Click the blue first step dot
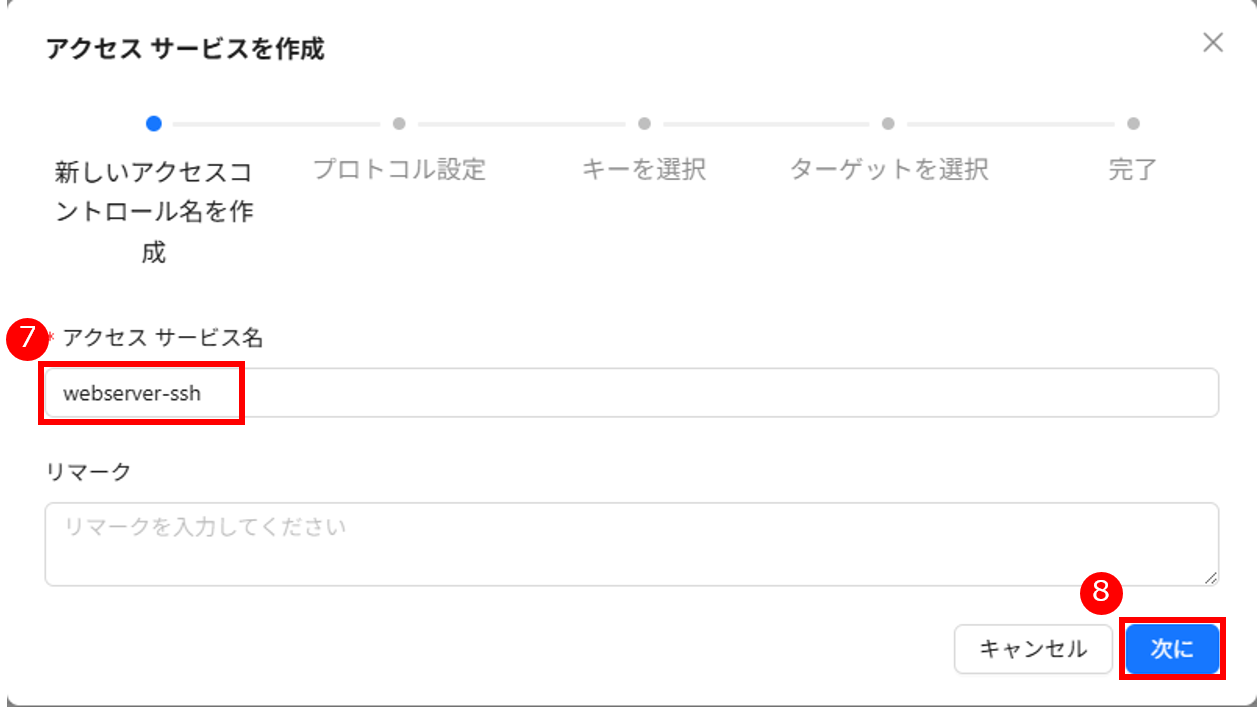Viewport: 1257px width, 707px height. (153, 124)
